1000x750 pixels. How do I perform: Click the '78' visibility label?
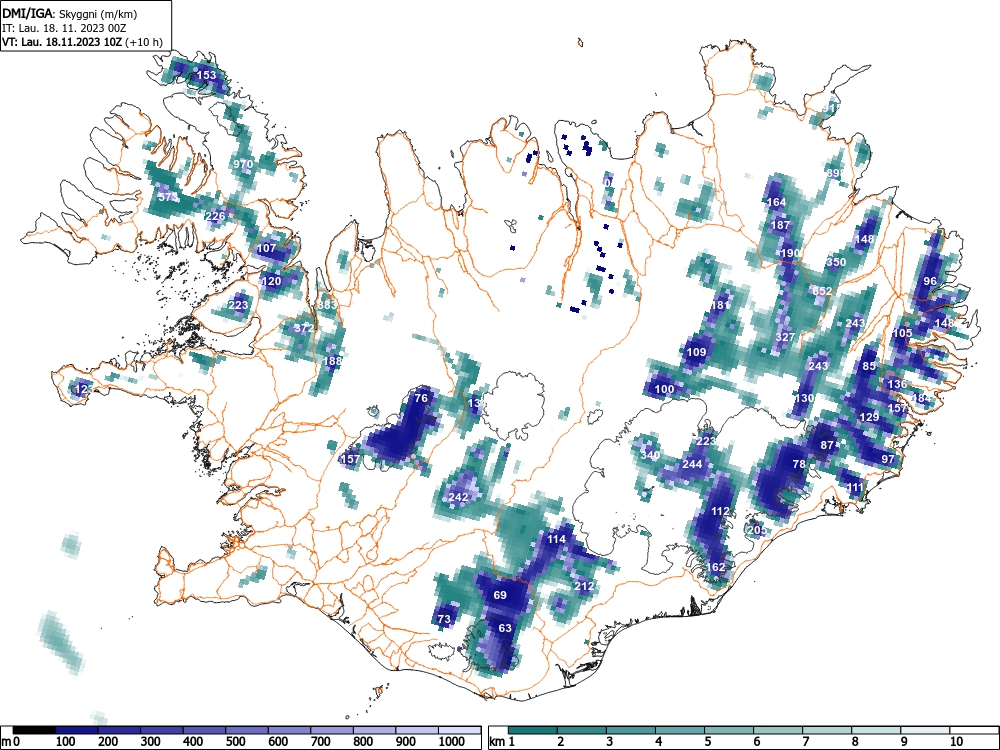(799, 464)
